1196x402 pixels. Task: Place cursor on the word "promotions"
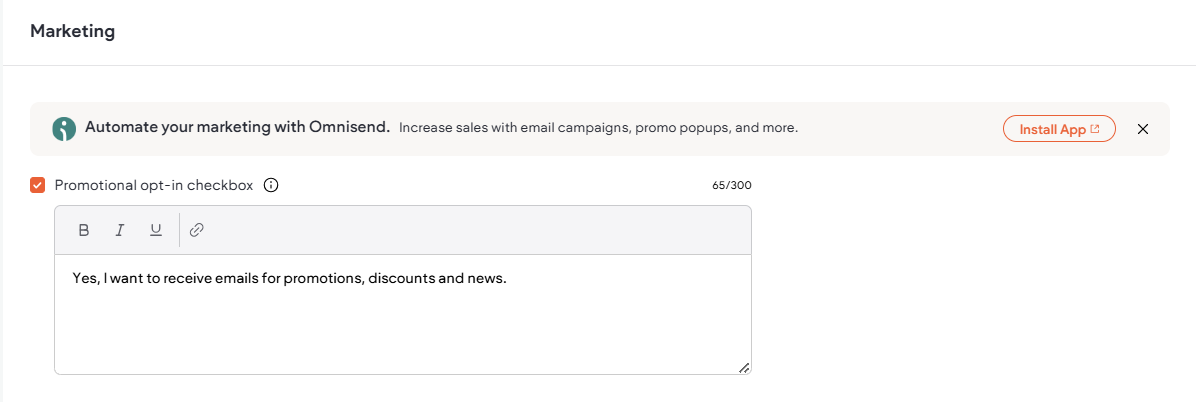pos(322,278)
